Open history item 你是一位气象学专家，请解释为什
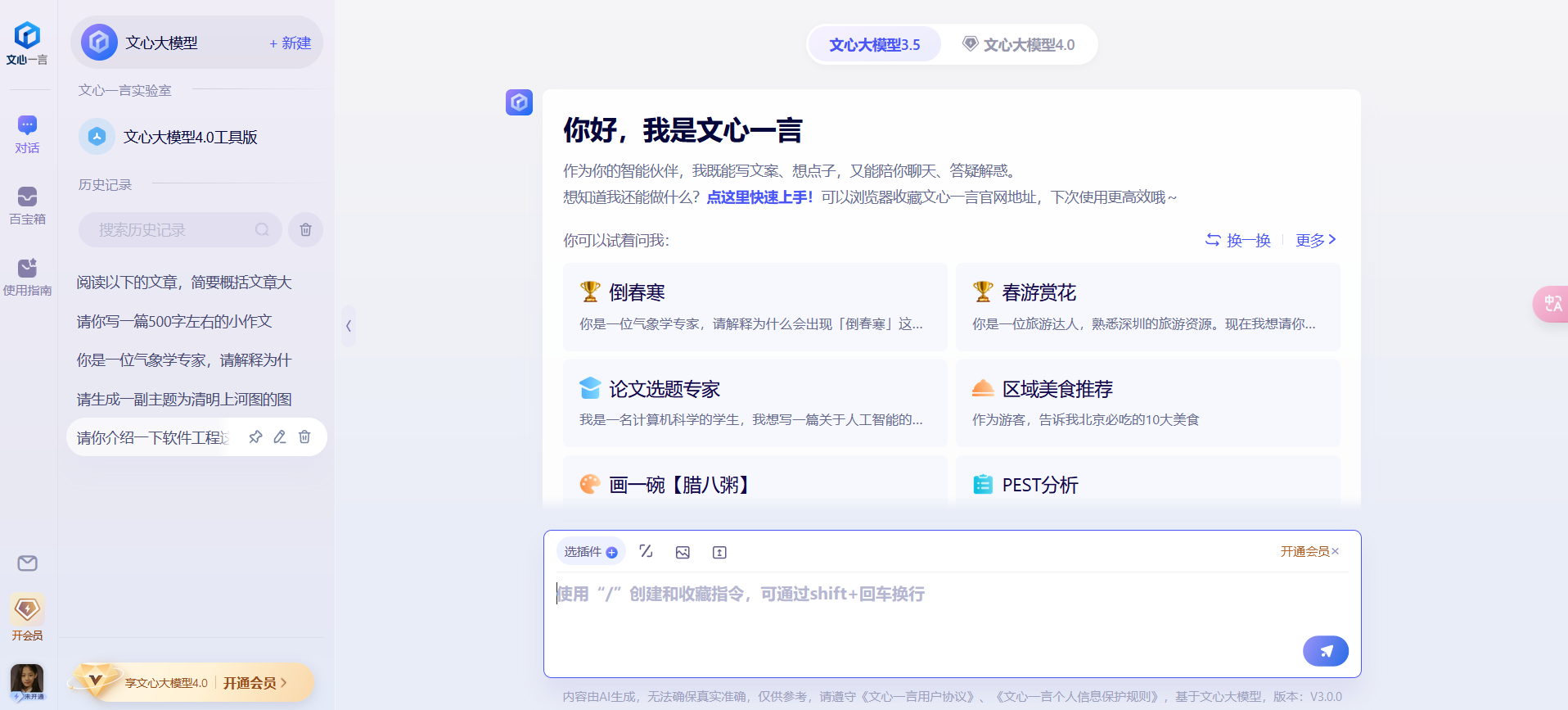Screen dimensions: 1568x710 [184, 360]
